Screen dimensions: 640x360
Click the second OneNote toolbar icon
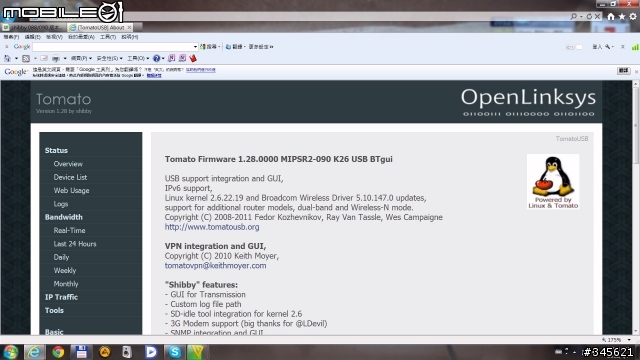pos(182,58)
